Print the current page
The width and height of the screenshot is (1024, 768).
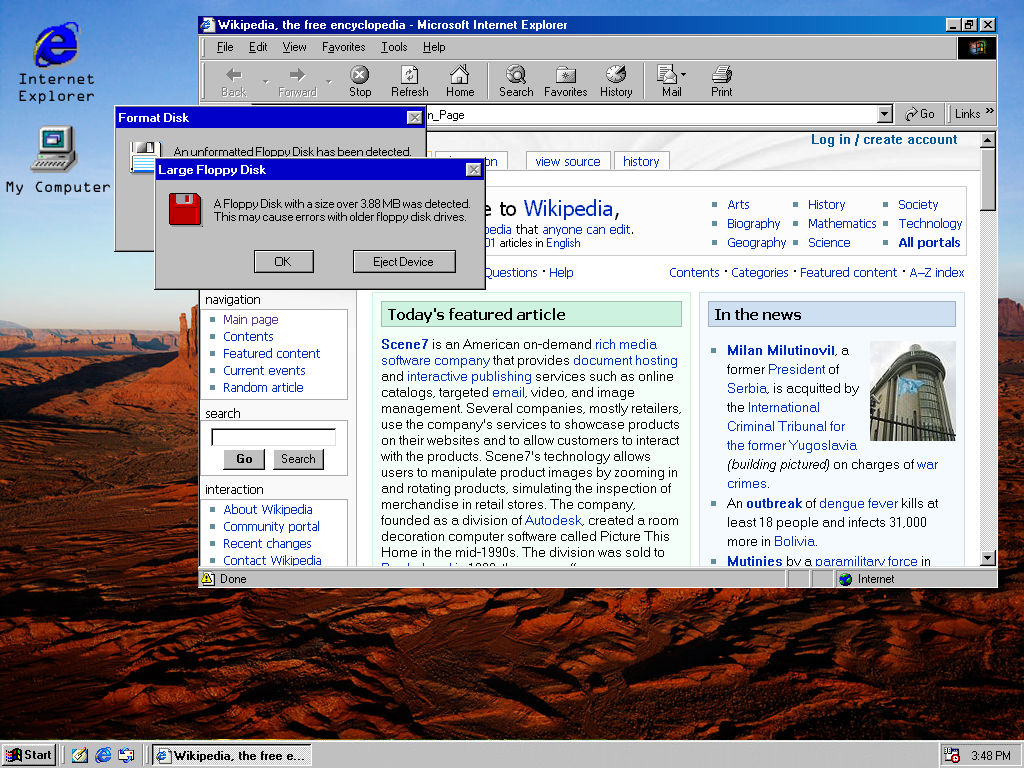(x=719, y=81)
